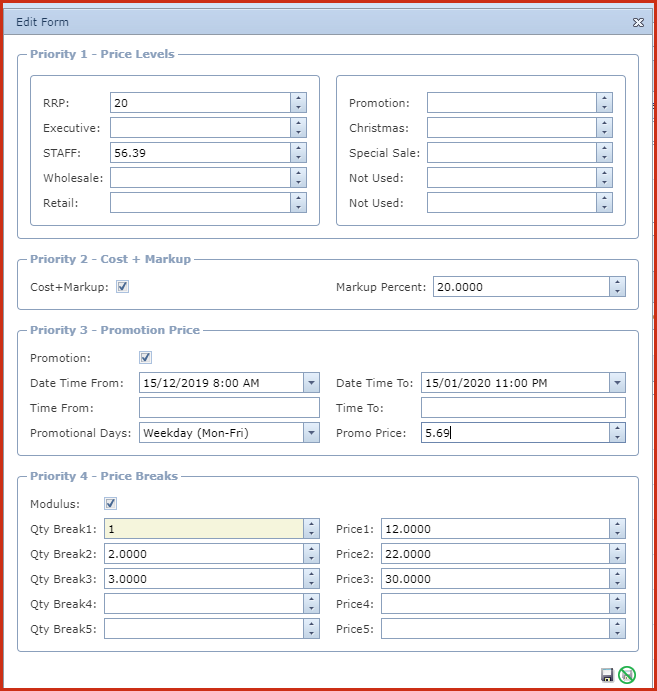Toggle the Modulus checkbox
This screenshot has height=691, width=657.
[x=110, y=503]
